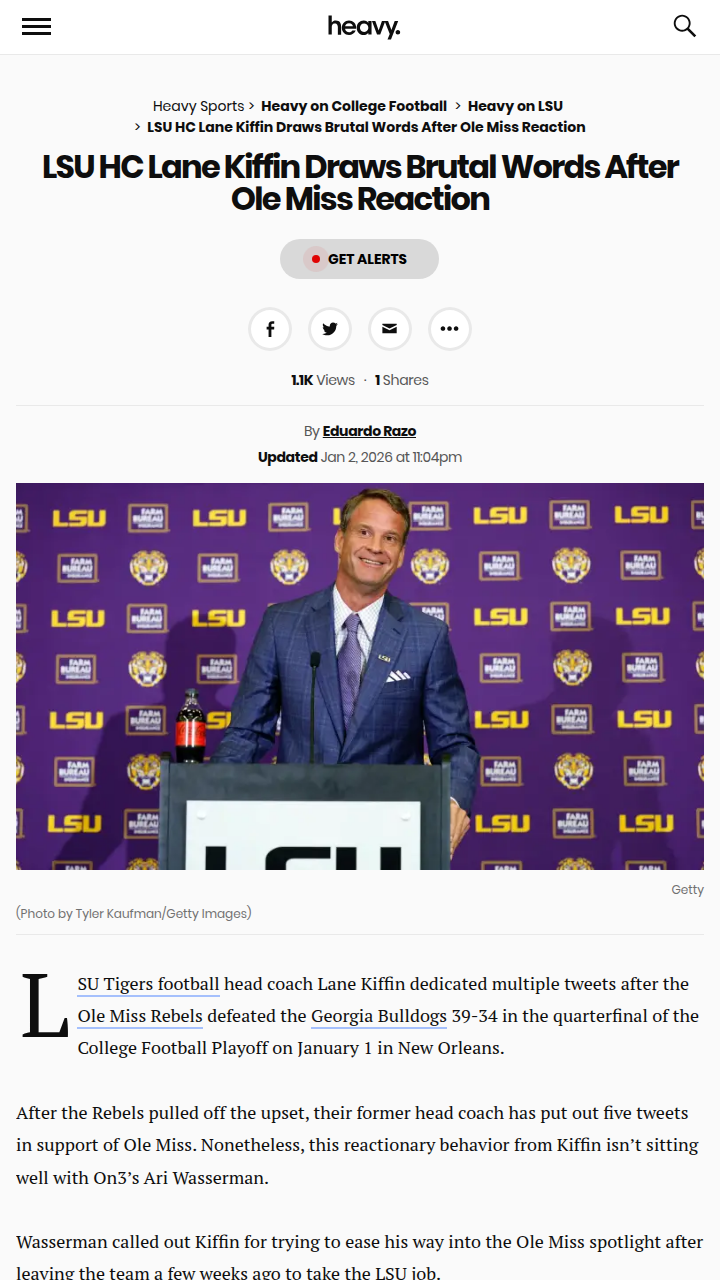Open the Heavy Sports breadcrumb

(198, 106)
